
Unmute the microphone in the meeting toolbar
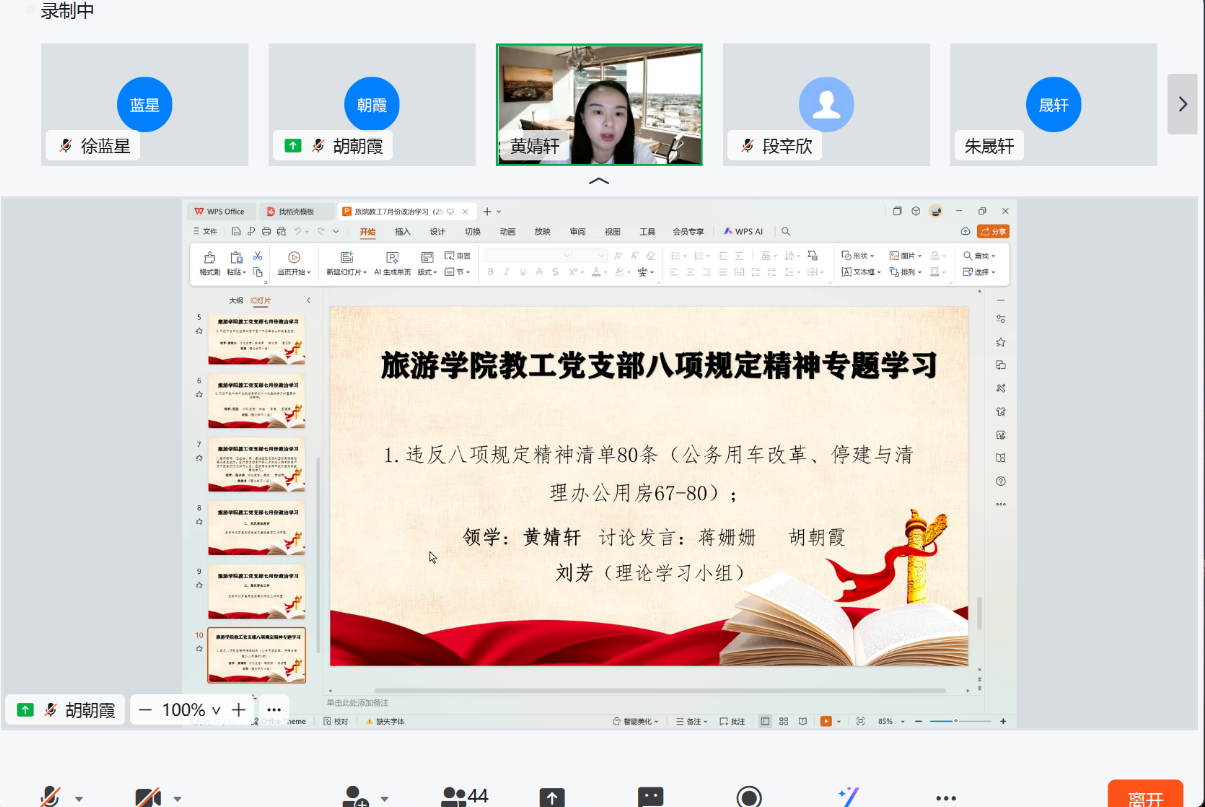[x=50, y=797]
